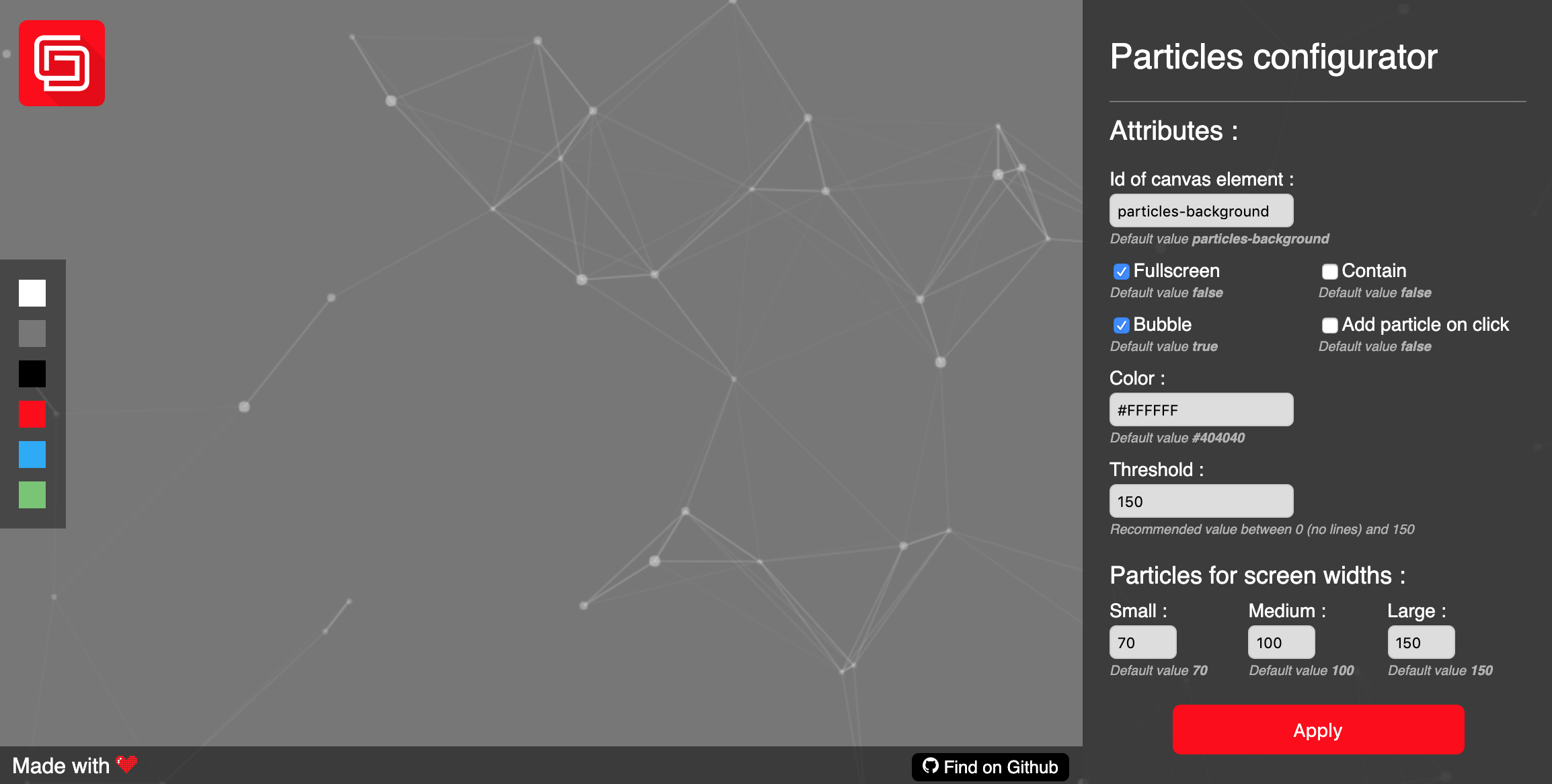Enable Add particle on click

click(x=1329, y=325)
